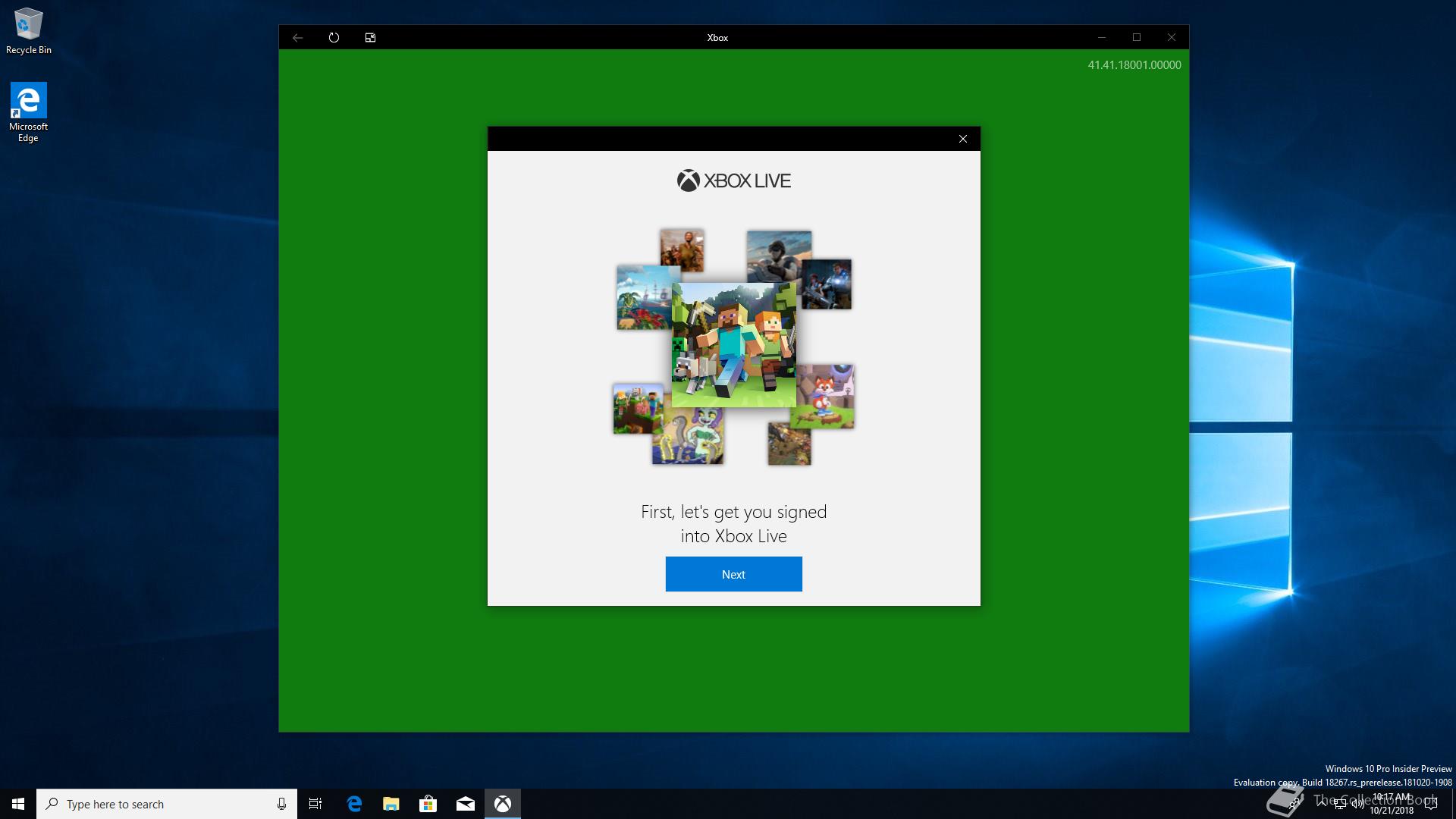Click the armored soldier game thumbnail
The image size is (1456, 819).
779,256
